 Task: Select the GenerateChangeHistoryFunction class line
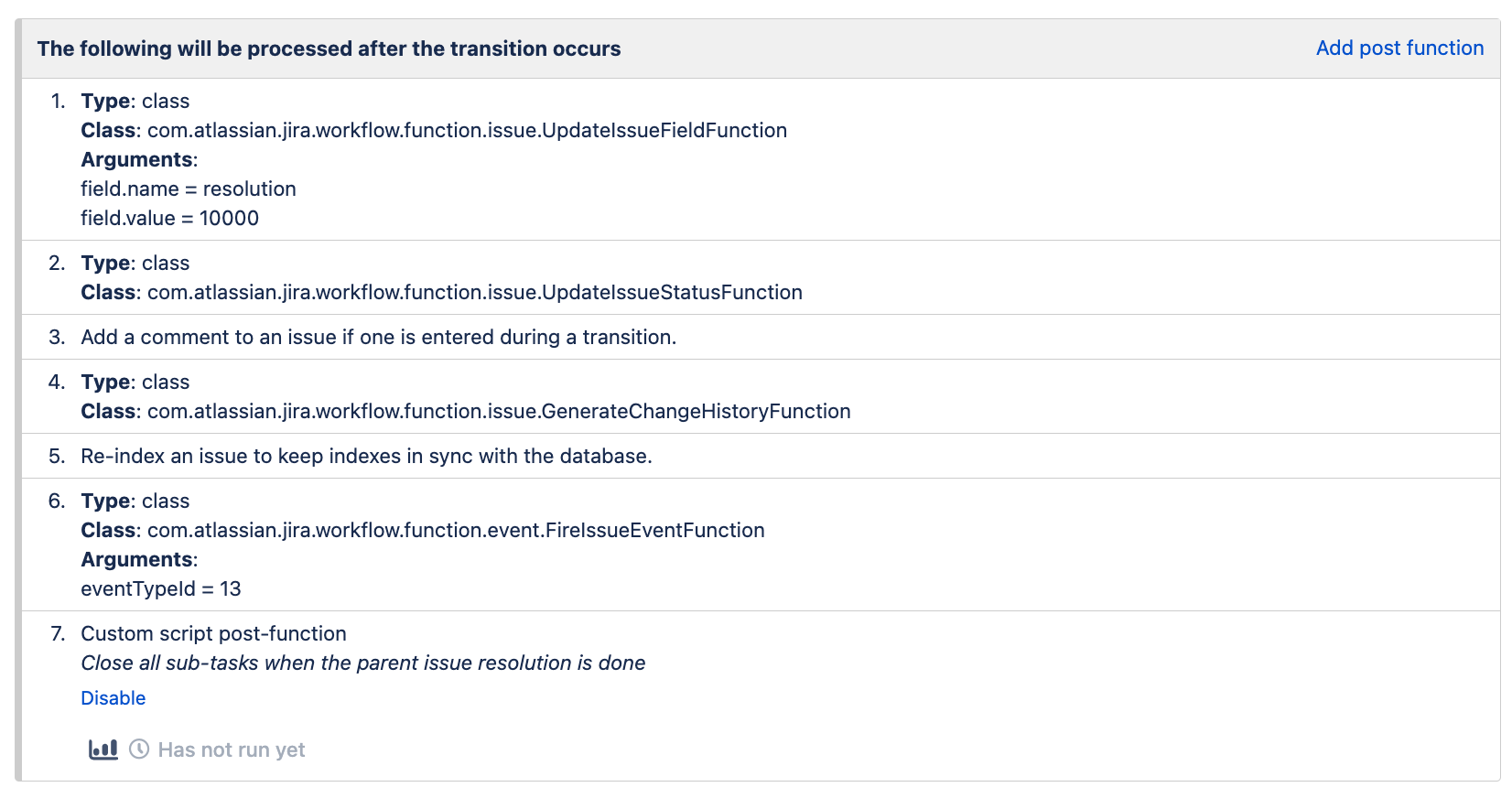click(x=499, y=412)
